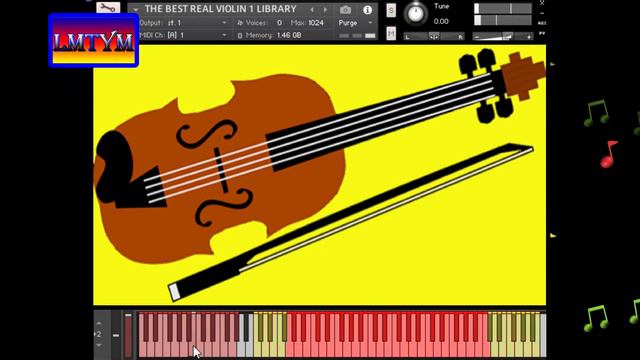
Task: Open the MIDI Ch [A] 1 dropdown
Action: [183, 35]
